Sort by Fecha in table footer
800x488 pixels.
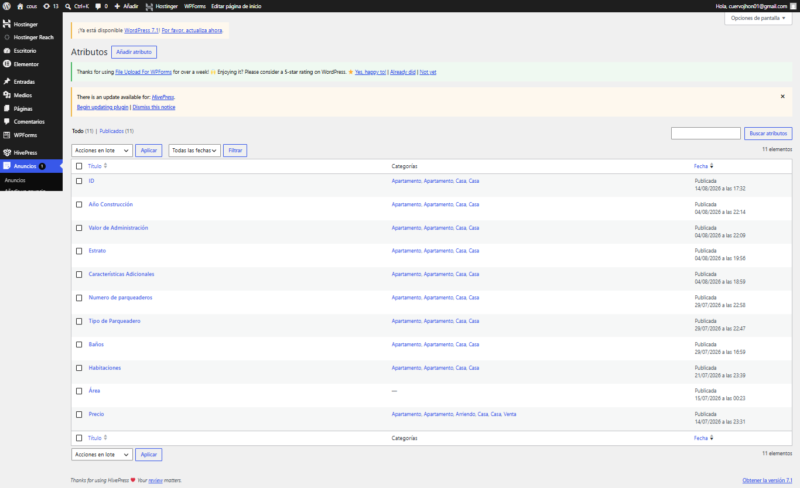(x=704, y=438)
